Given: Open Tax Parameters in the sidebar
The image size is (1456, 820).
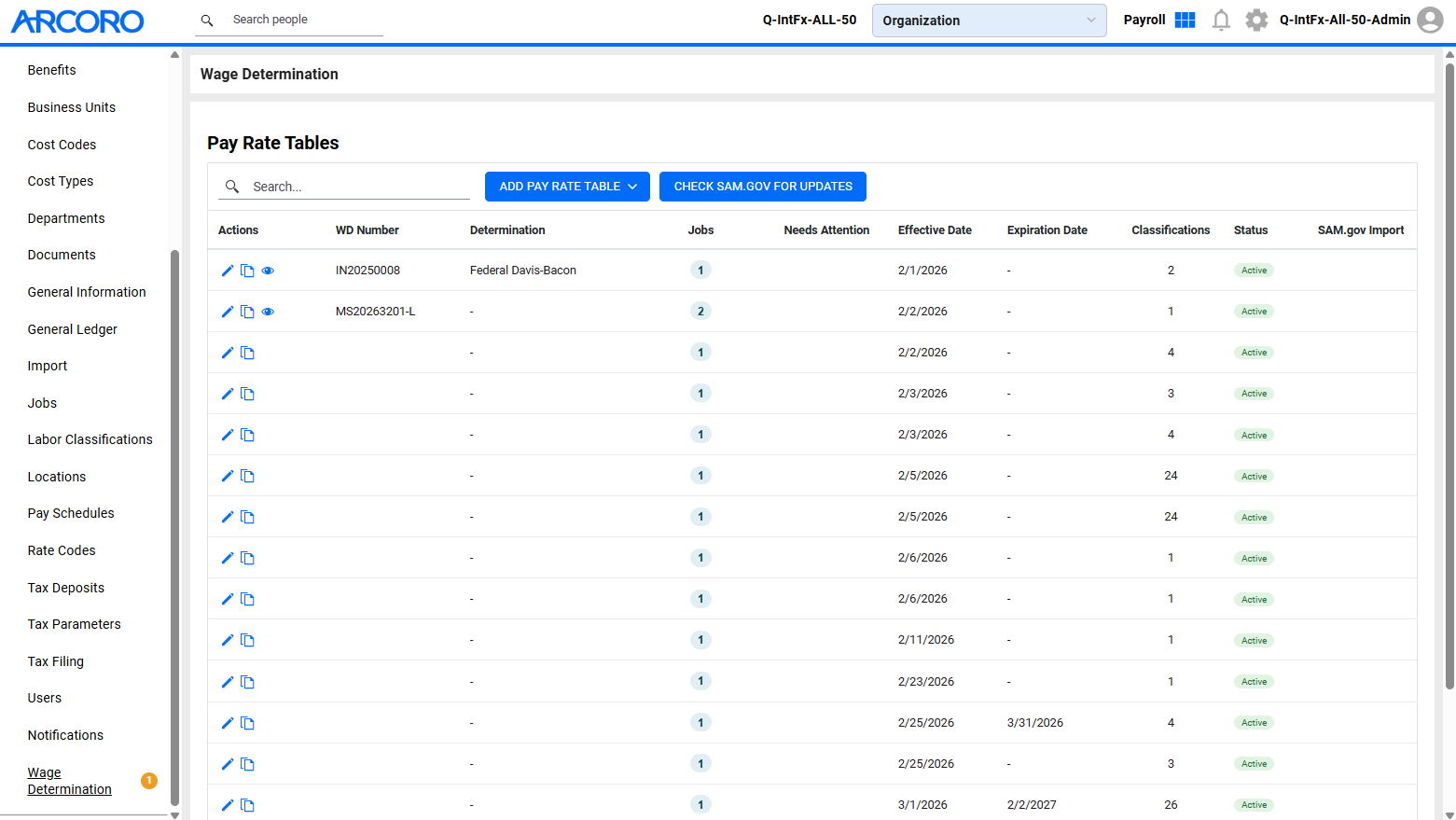Looking at the screenshot, I should (75, 624).
